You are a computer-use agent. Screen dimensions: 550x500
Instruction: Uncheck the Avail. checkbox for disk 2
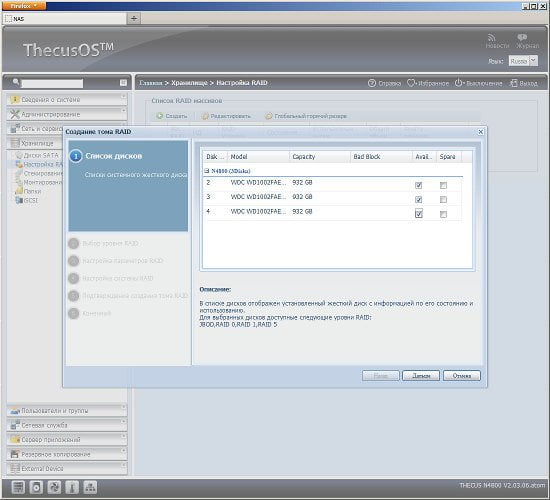(x=418, y=185)
